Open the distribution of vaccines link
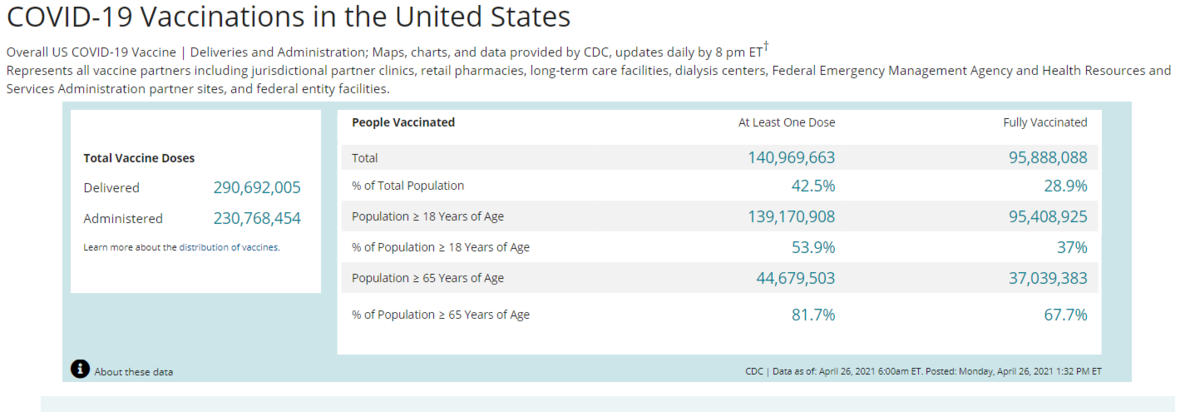 pos(229,247)
